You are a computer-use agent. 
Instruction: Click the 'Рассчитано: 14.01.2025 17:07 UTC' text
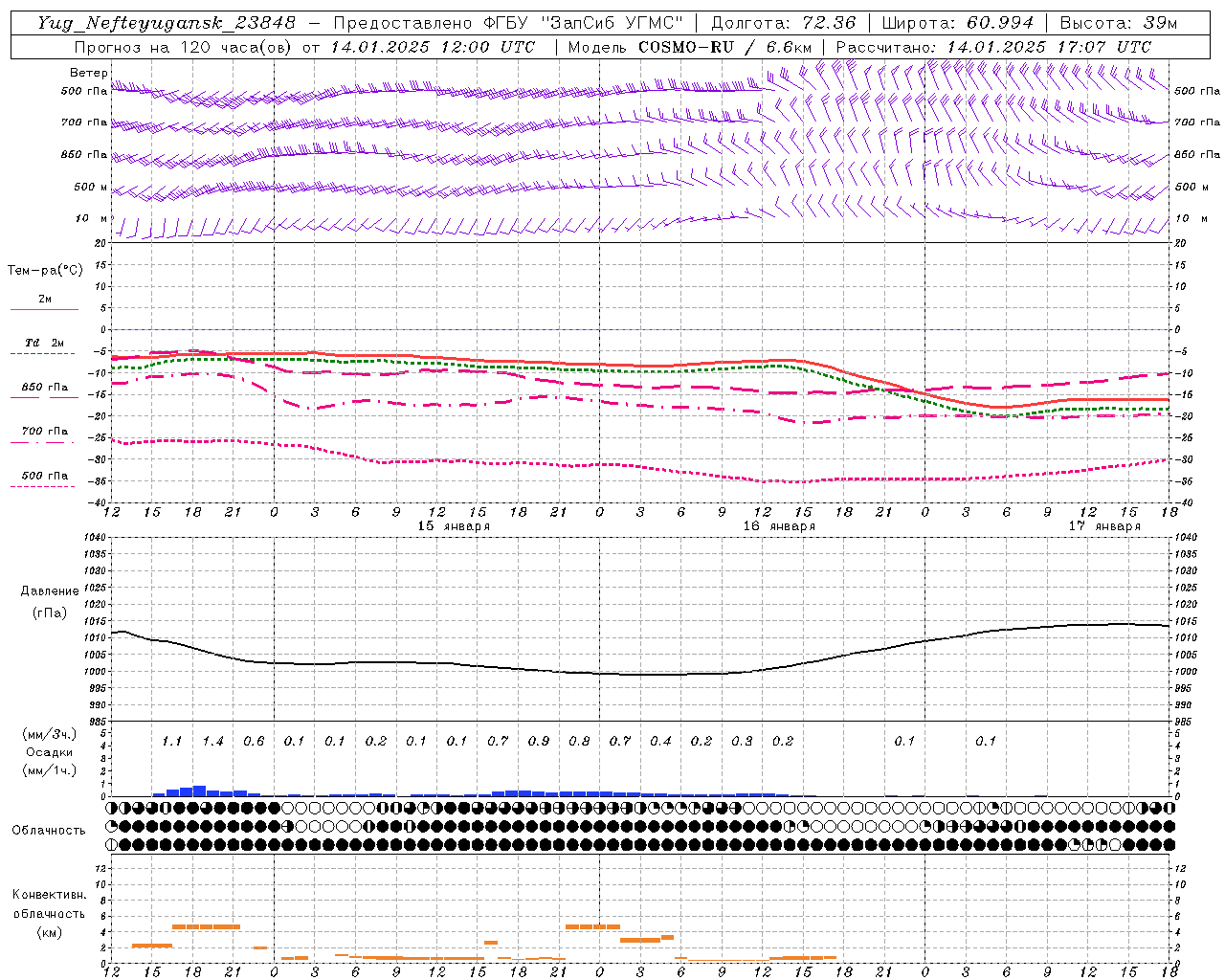993,47
